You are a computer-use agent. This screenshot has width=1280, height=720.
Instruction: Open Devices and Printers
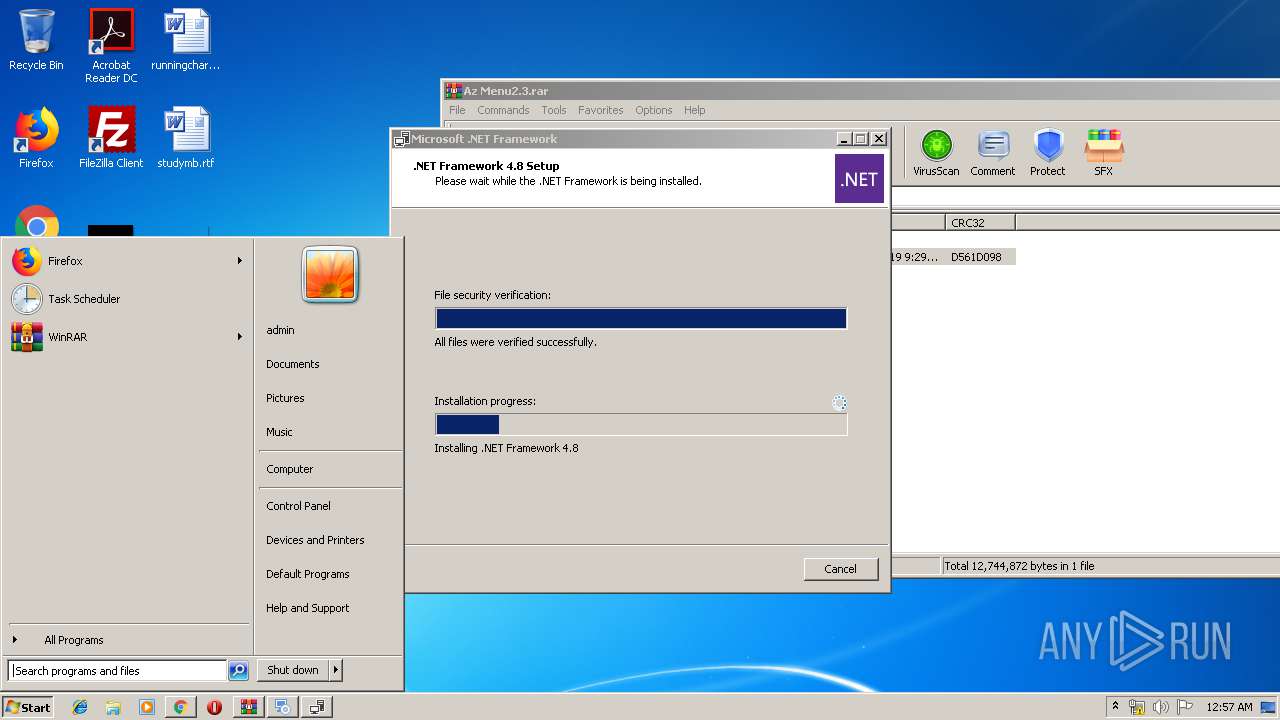(x=315, y=540)
